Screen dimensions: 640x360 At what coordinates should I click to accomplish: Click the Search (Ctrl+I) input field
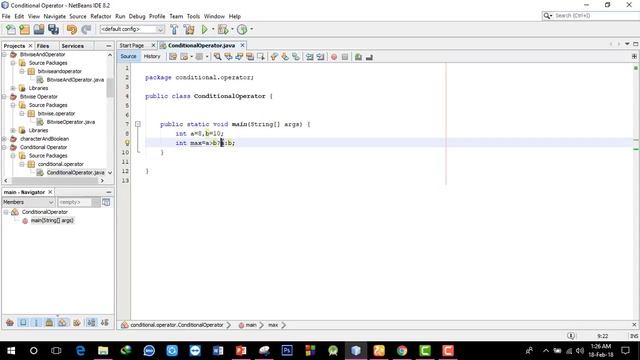(x=595, y=16)
